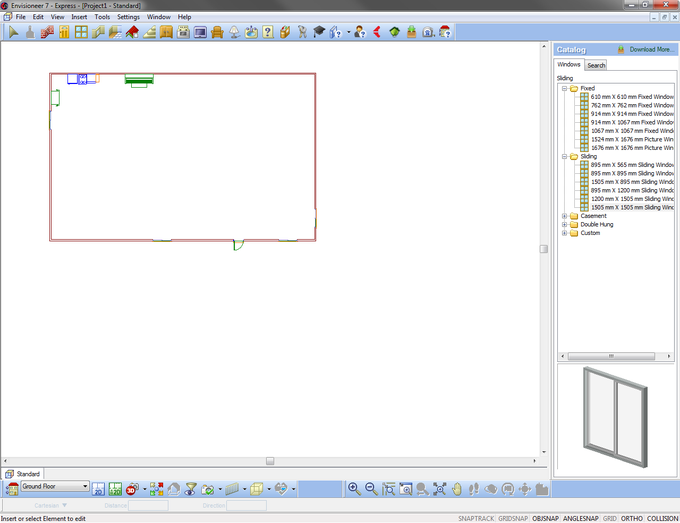Image resolution: width=680 pixels, height=523 pixels.
Task: Open the File menu
Action: tap(20, 17)
